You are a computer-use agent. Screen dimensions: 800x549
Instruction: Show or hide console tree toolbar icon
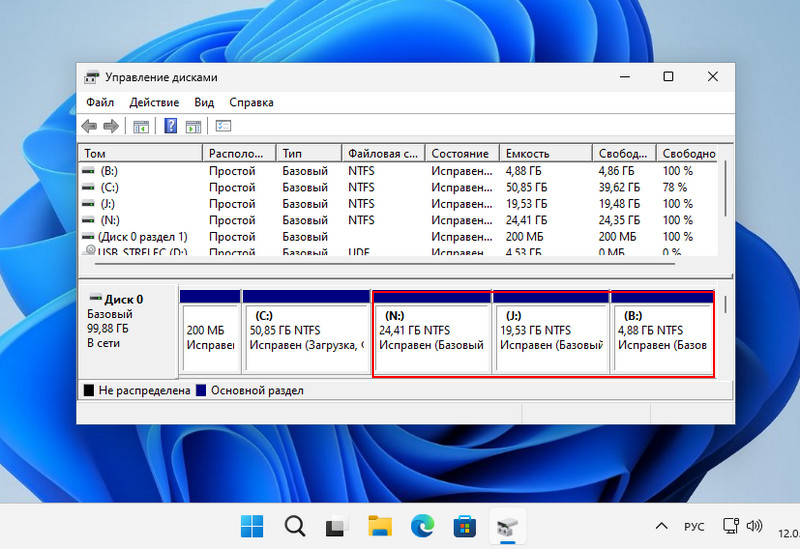[x=141, y=126]
